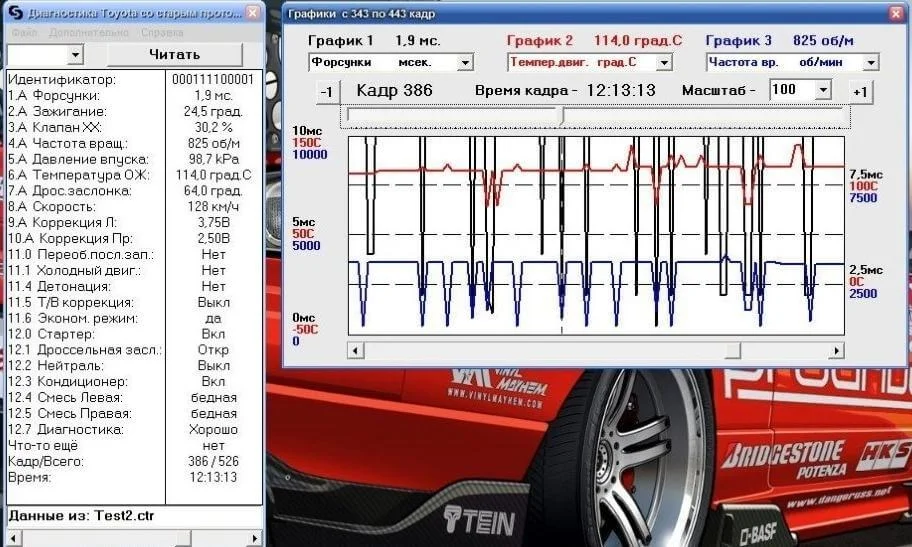Open the График 1 Форсунки dropdown

pyautogui.click(x=464, y=63)
